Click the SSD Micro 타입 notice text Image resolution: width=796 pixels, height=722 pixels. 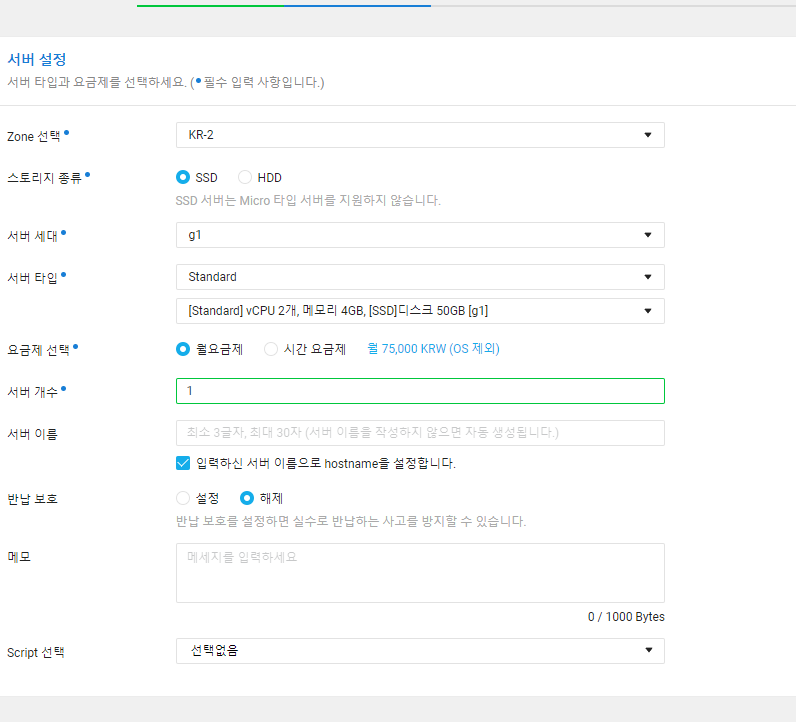click(308, 201)
